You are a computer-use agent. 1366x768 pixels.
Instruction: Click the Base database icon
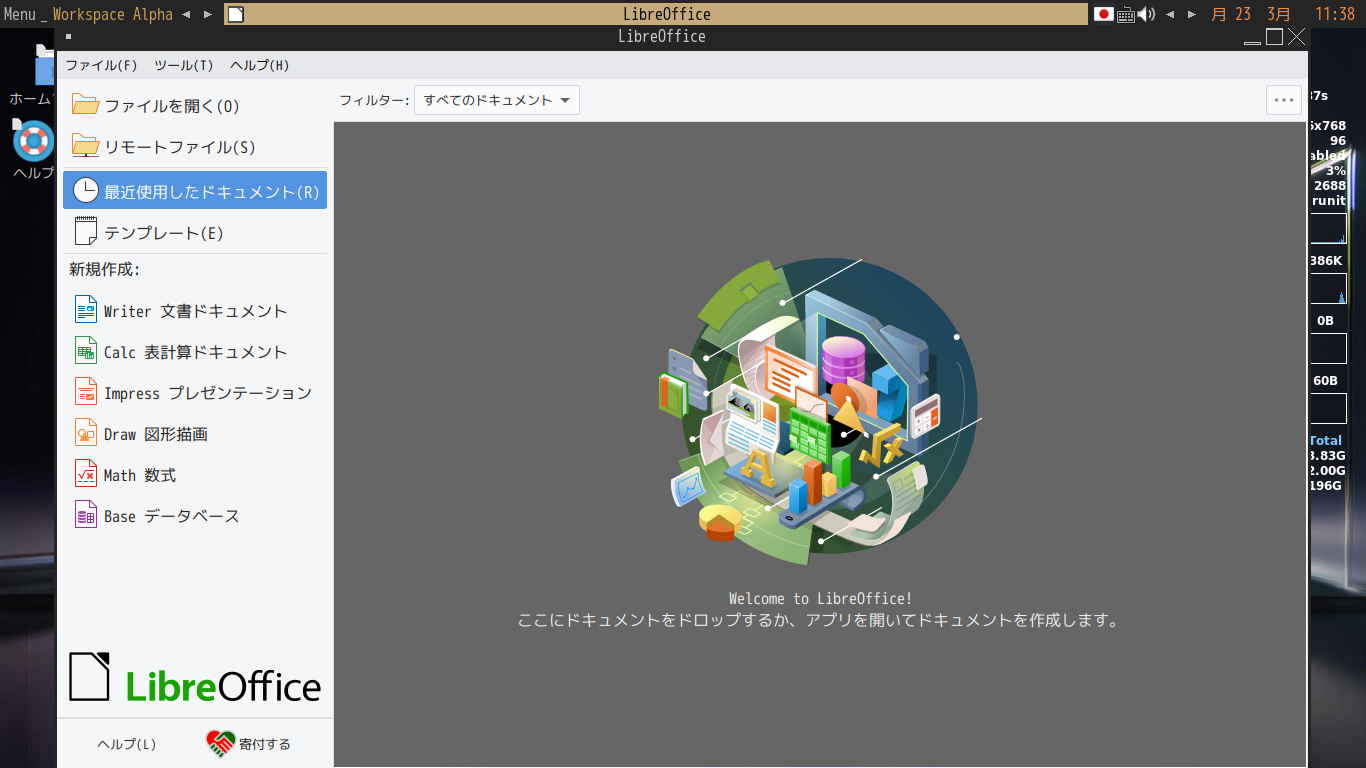coord(86,516)
